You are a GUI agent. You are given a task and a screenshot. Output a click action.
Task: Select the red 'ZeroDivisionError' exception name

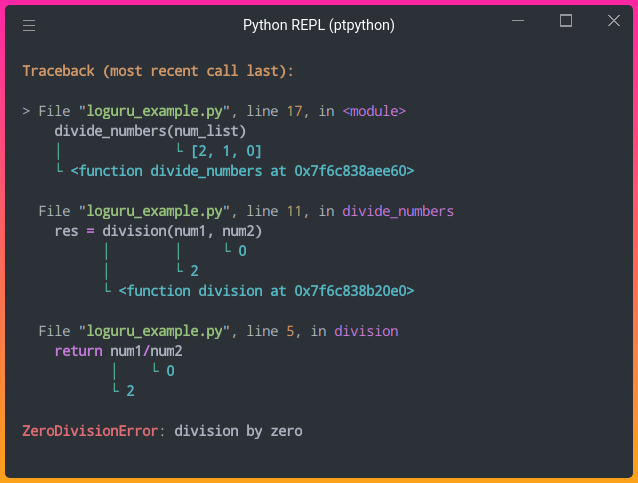[90, 431]
